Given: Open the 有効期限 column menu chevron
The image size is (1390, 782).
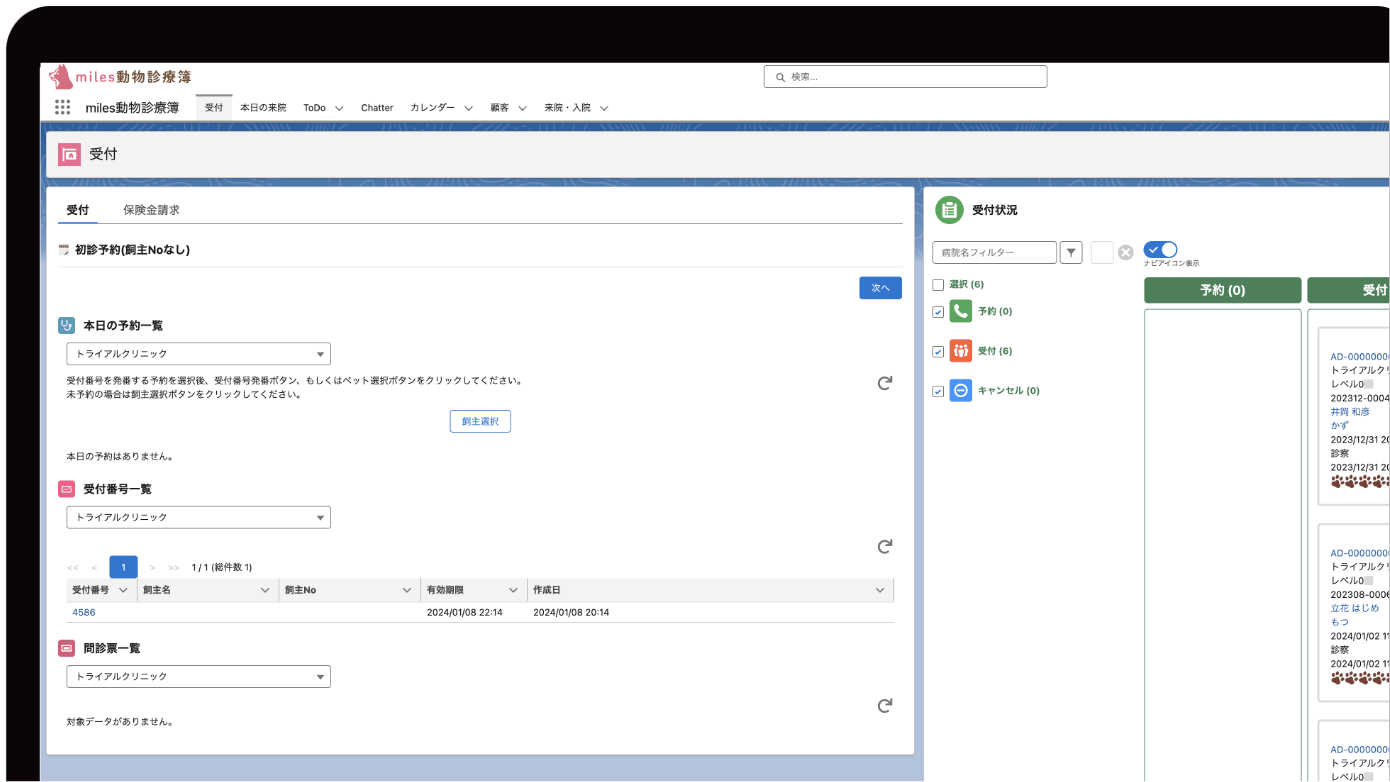Looking at the screenshot, I should click(x=513, y=590).
